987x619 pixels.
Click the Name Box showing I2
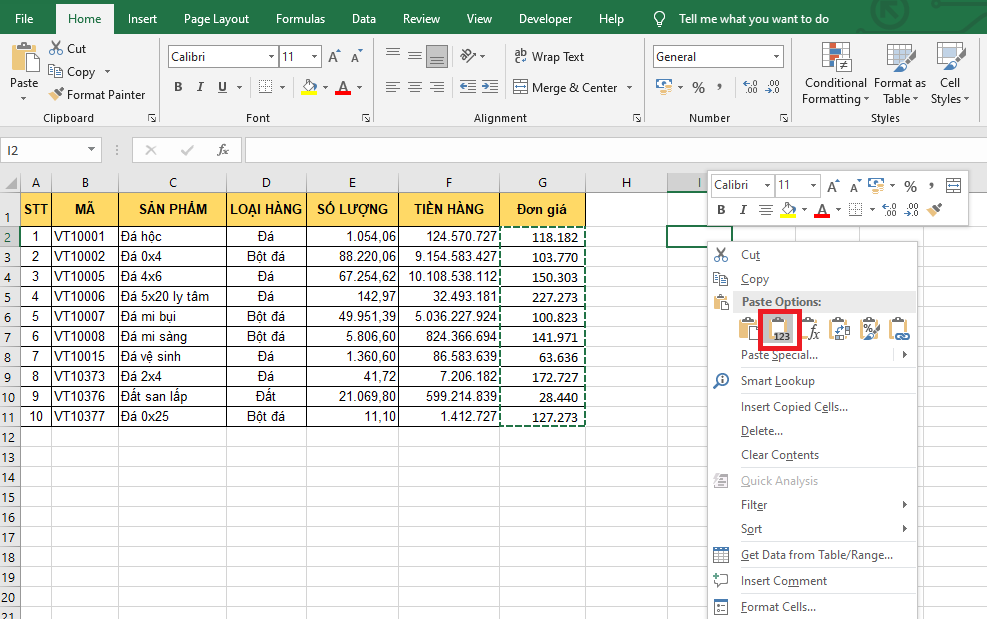point(43,150)
